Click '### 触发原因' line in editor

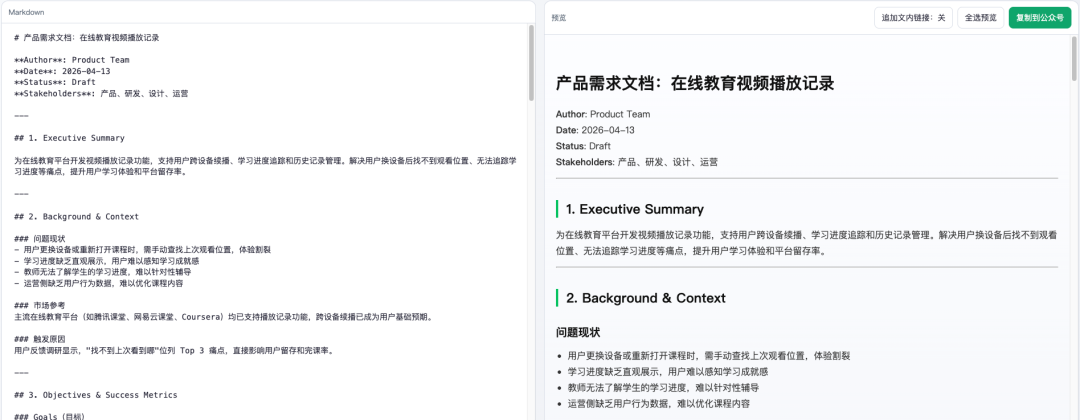tap(39, 339)
